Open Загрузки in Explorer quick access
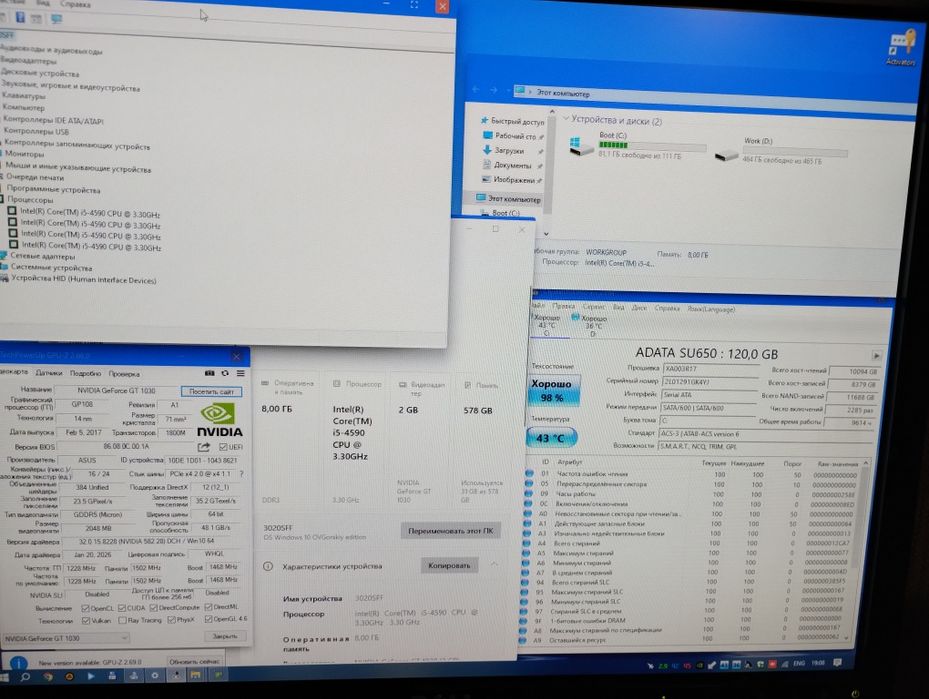 click(508, 150)
